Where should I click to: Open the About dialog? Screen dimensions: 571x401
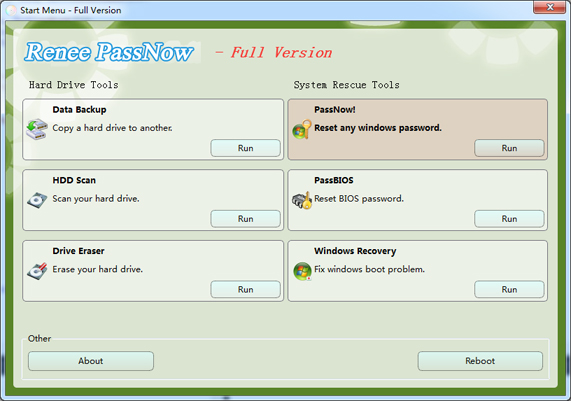[x=91, y=361]
